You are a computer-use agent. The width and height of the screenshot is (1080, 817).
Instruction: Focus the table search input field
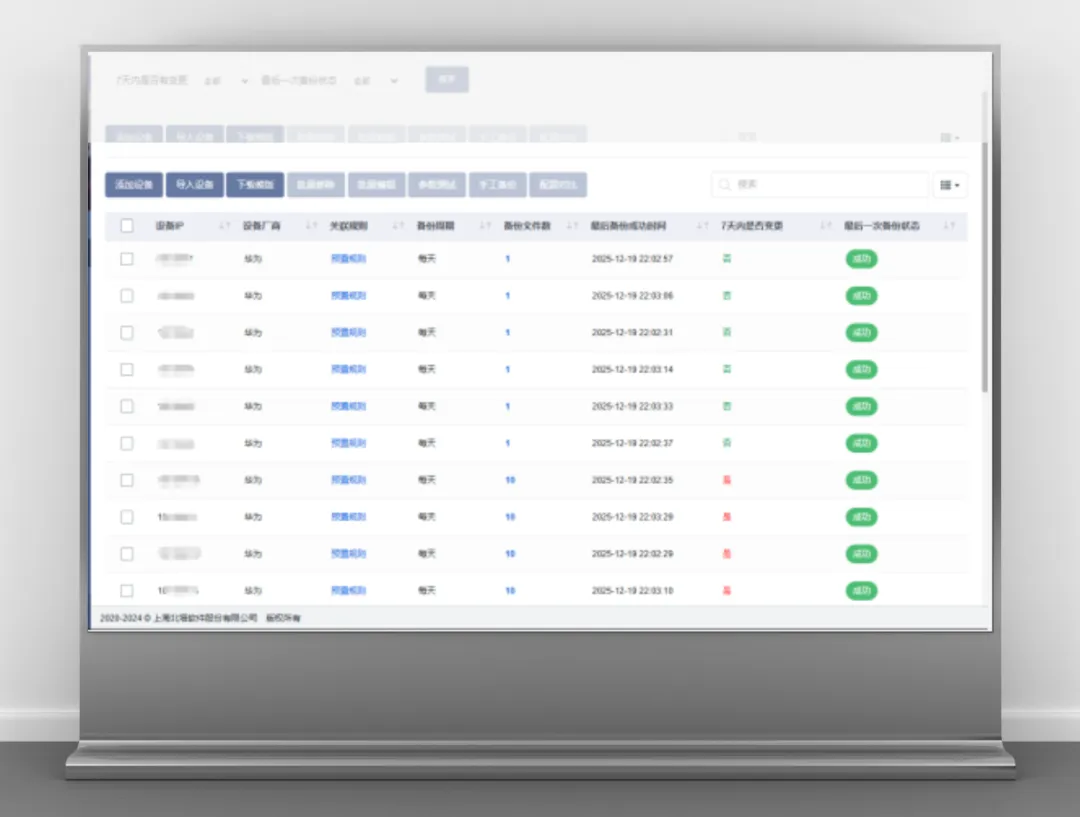(x=820, y=185)
